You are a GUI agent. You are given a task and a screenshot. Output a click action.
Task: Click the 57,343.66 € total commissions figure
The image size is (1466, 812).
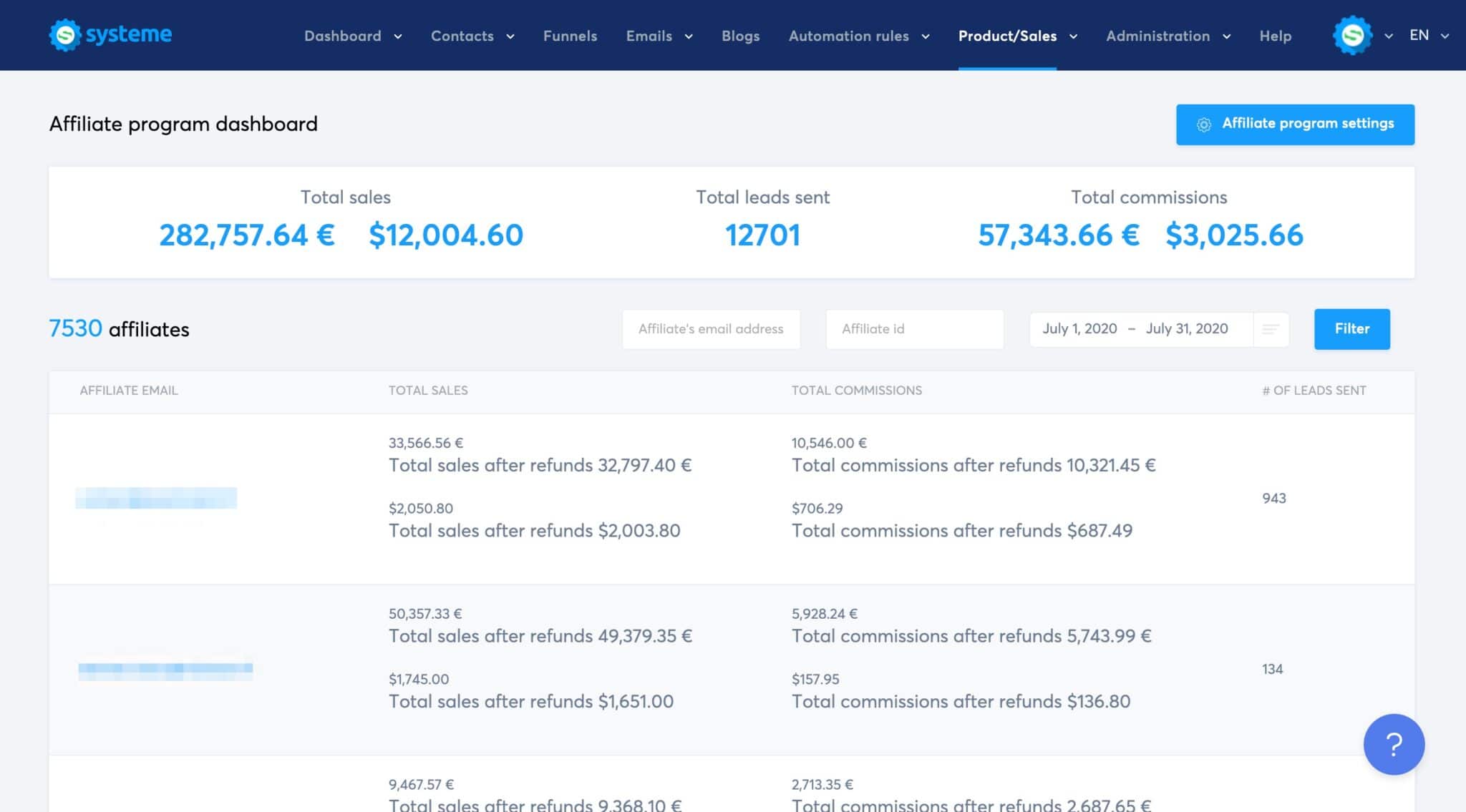point(1059,235)
